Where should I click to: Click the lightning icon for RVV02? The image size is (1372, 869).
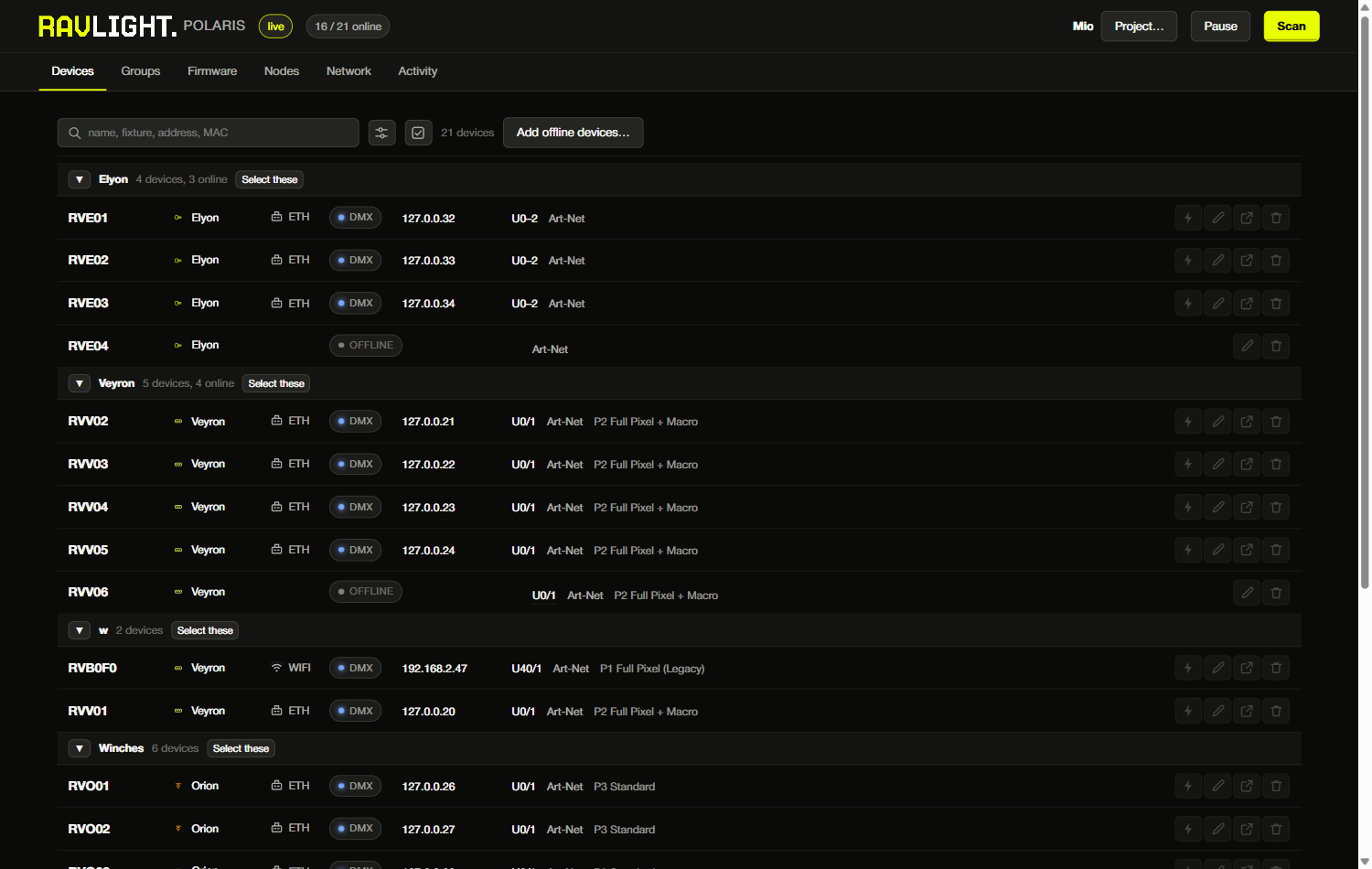(1188, 422)
